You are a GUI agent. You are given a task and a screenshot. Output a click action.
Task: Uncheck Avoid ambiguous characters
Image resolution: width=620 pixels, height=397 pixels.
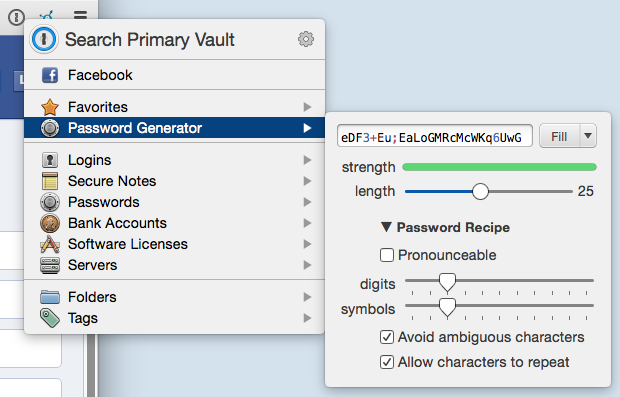click(387, 337)
